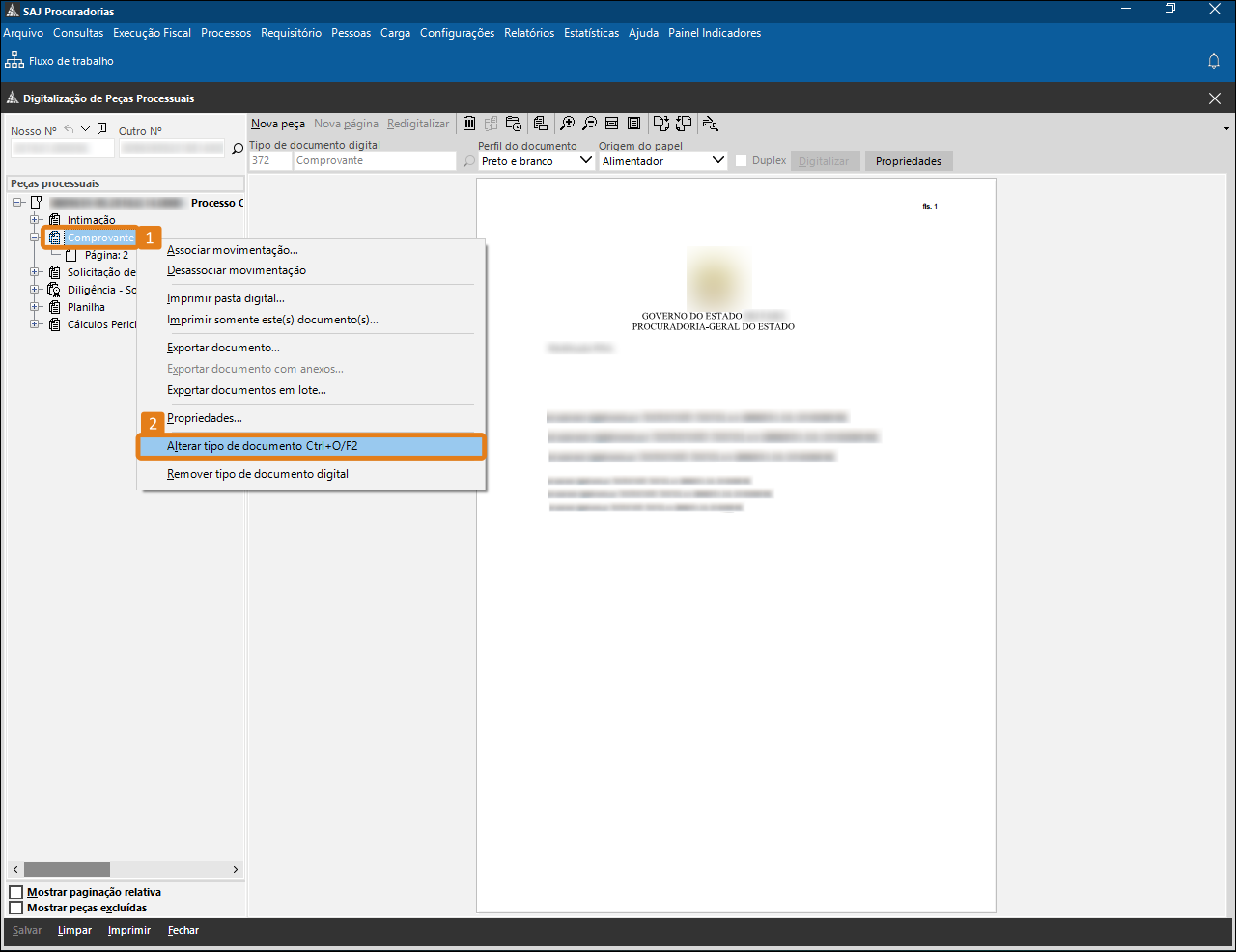This screenshot has width=1236, height=952.
Task: Click the Propriedades button in toolbar
Action: coord(908,161)
